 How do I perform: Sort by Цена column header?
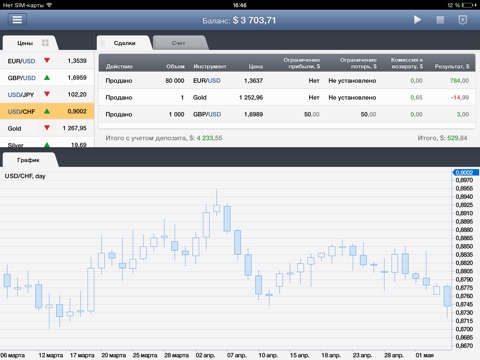[x=256, y=66]
